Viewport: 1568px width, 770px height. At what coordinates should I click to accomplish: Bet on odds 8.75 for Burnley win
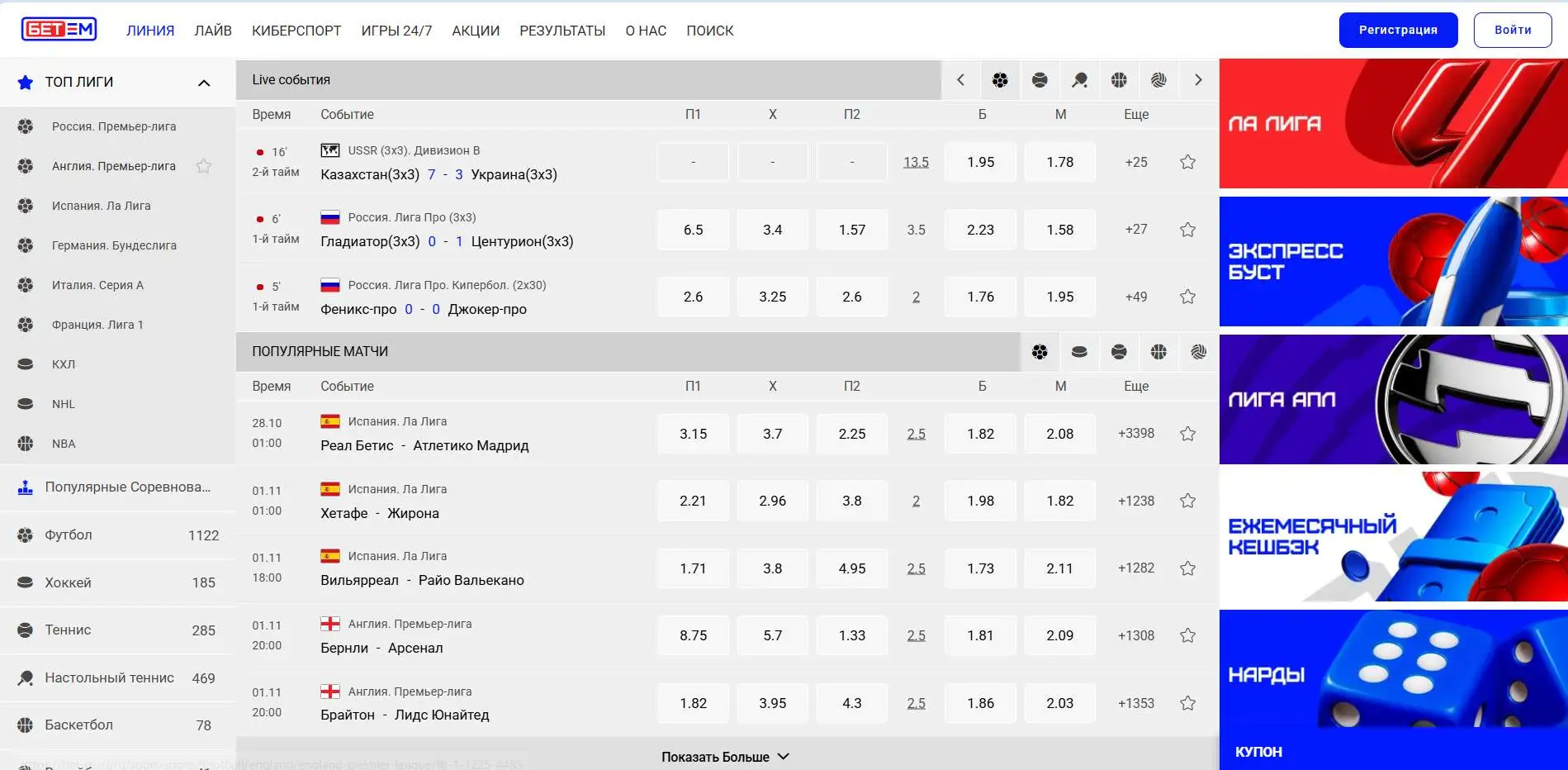693,635
